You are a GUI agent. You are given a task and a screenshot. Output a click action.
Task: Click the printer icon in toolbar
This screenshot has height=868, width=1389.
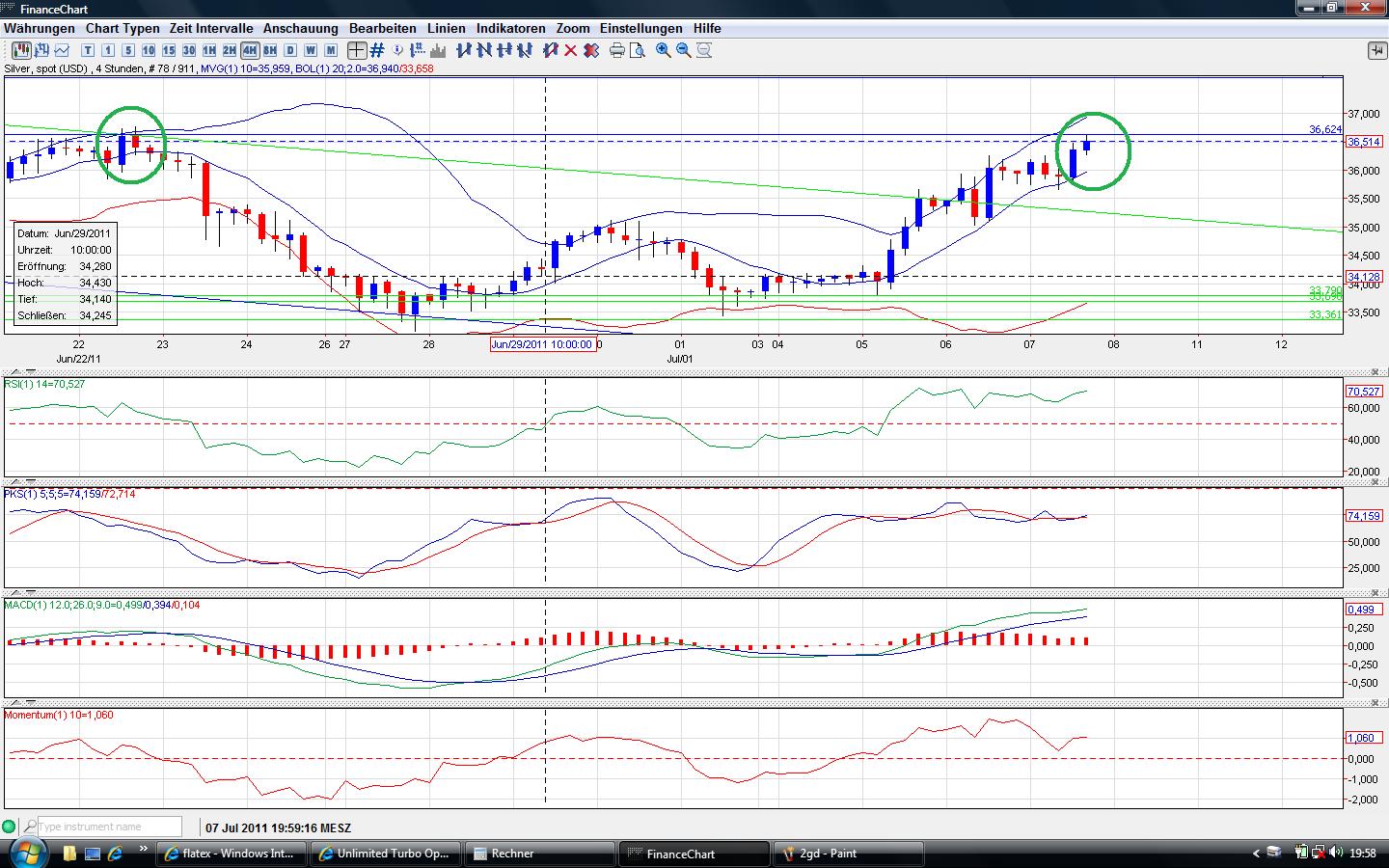click(617, 50)
